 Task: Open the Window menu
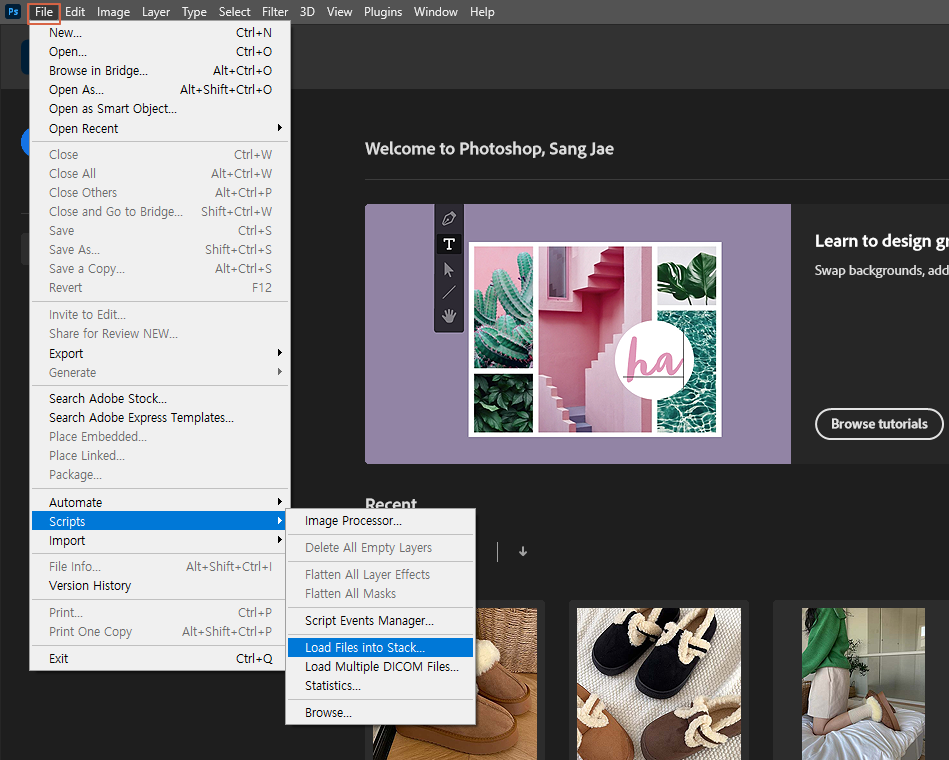point(436,11)
